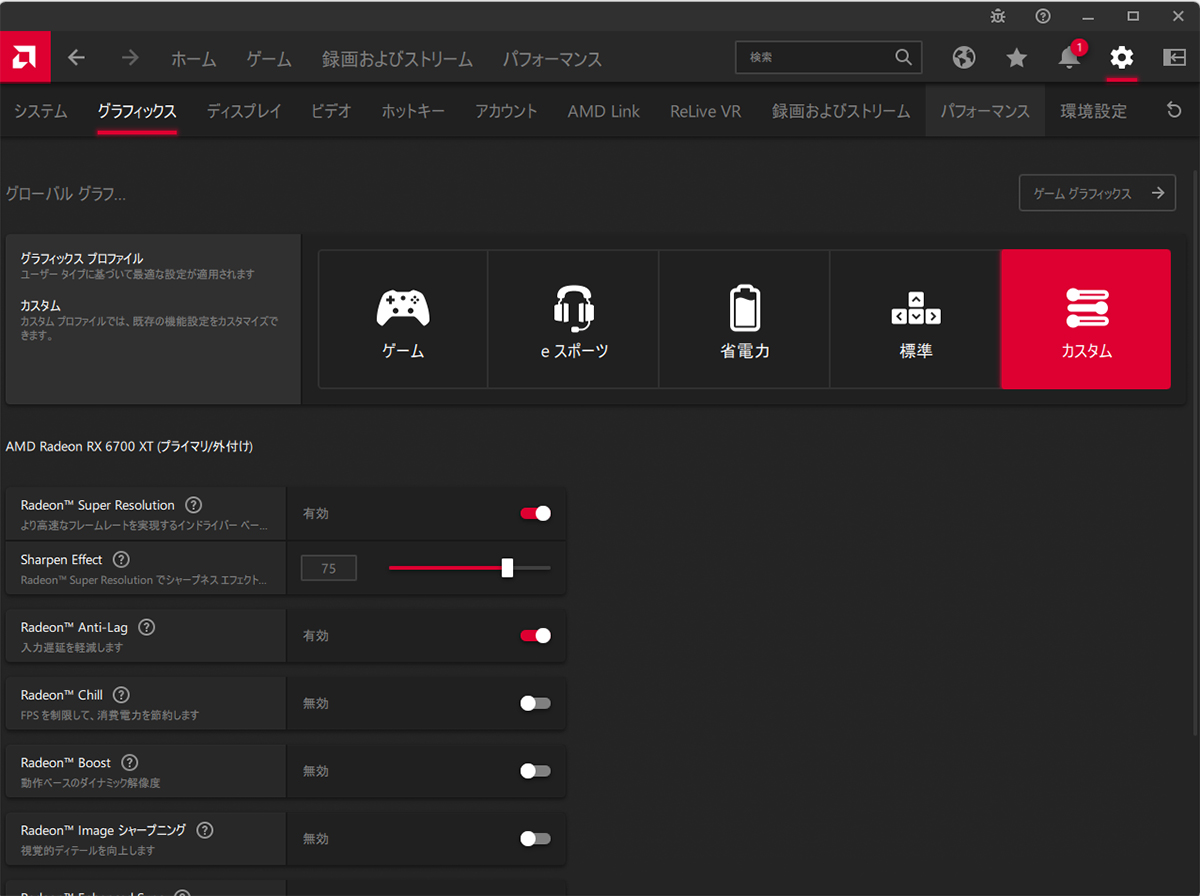This screenshot has height=896, width=1200.
Task: Open the web browser globe icon
Action: [964, 58]
